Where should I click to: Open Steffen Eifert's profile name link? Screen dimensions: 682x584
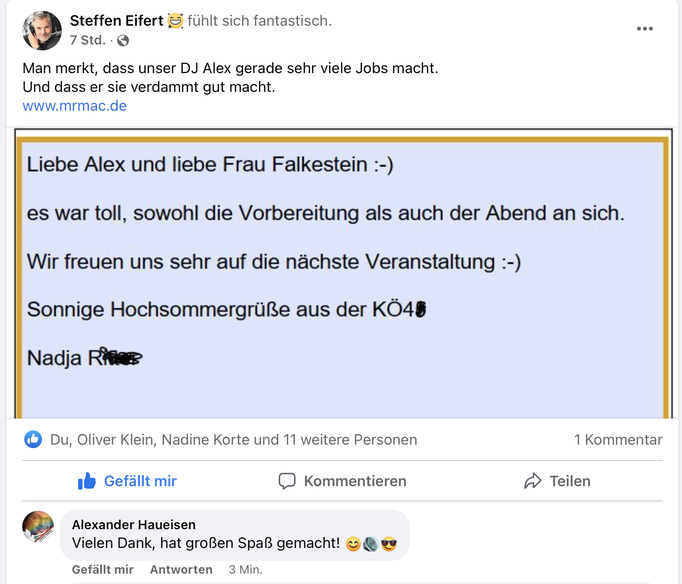(x=116, y=20)
